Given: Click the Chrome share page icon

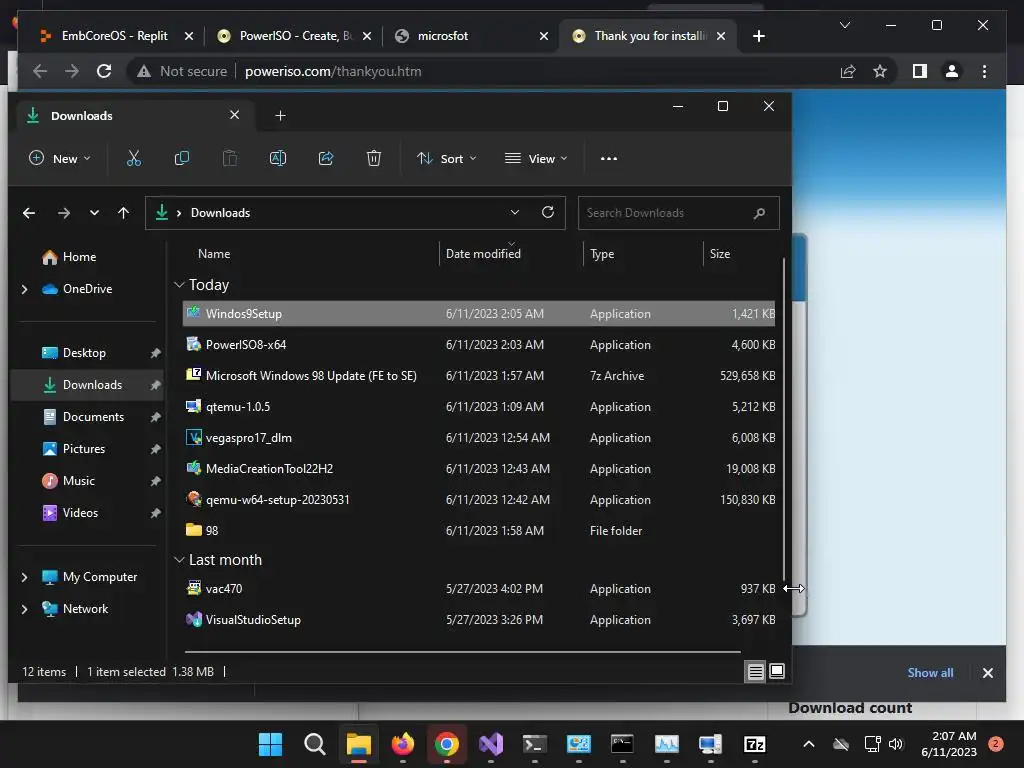Looking at the screenshot, I should pyautogui.click(x=848, y=71).
